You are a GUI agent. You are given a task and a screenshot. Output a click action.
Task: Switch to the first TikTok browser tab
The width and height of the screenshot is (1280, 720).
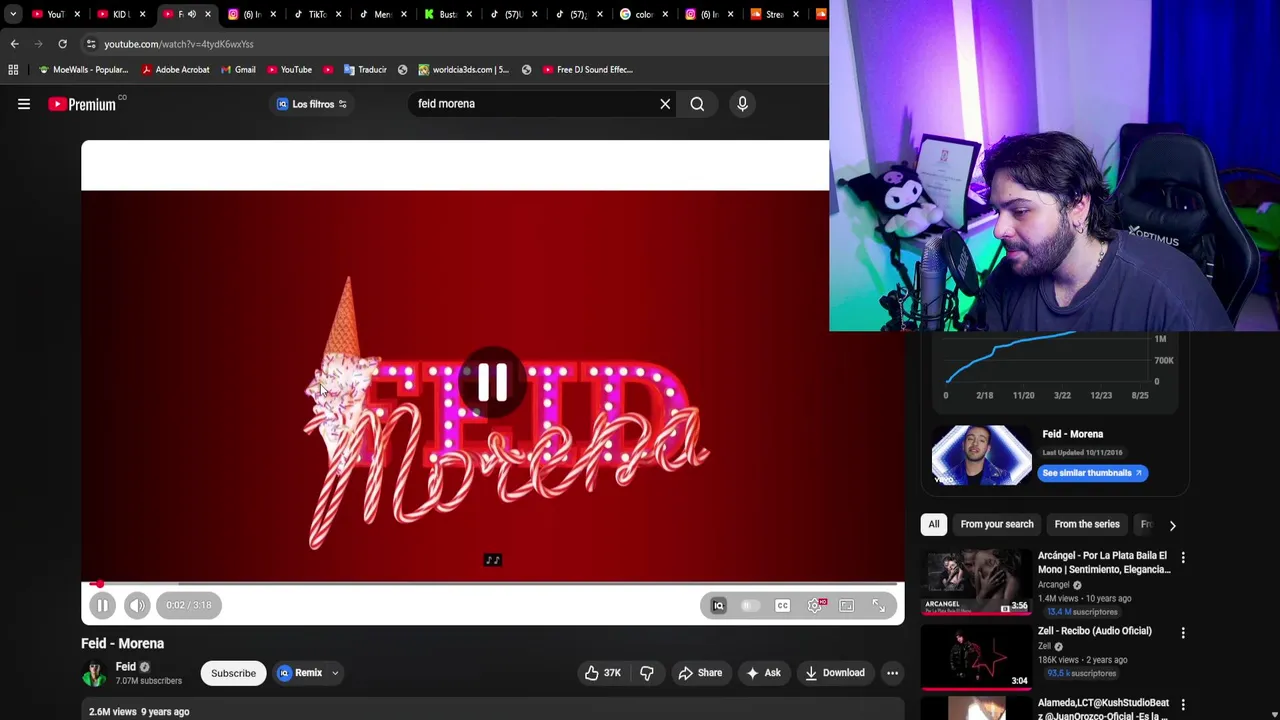[x=317, y=14]
